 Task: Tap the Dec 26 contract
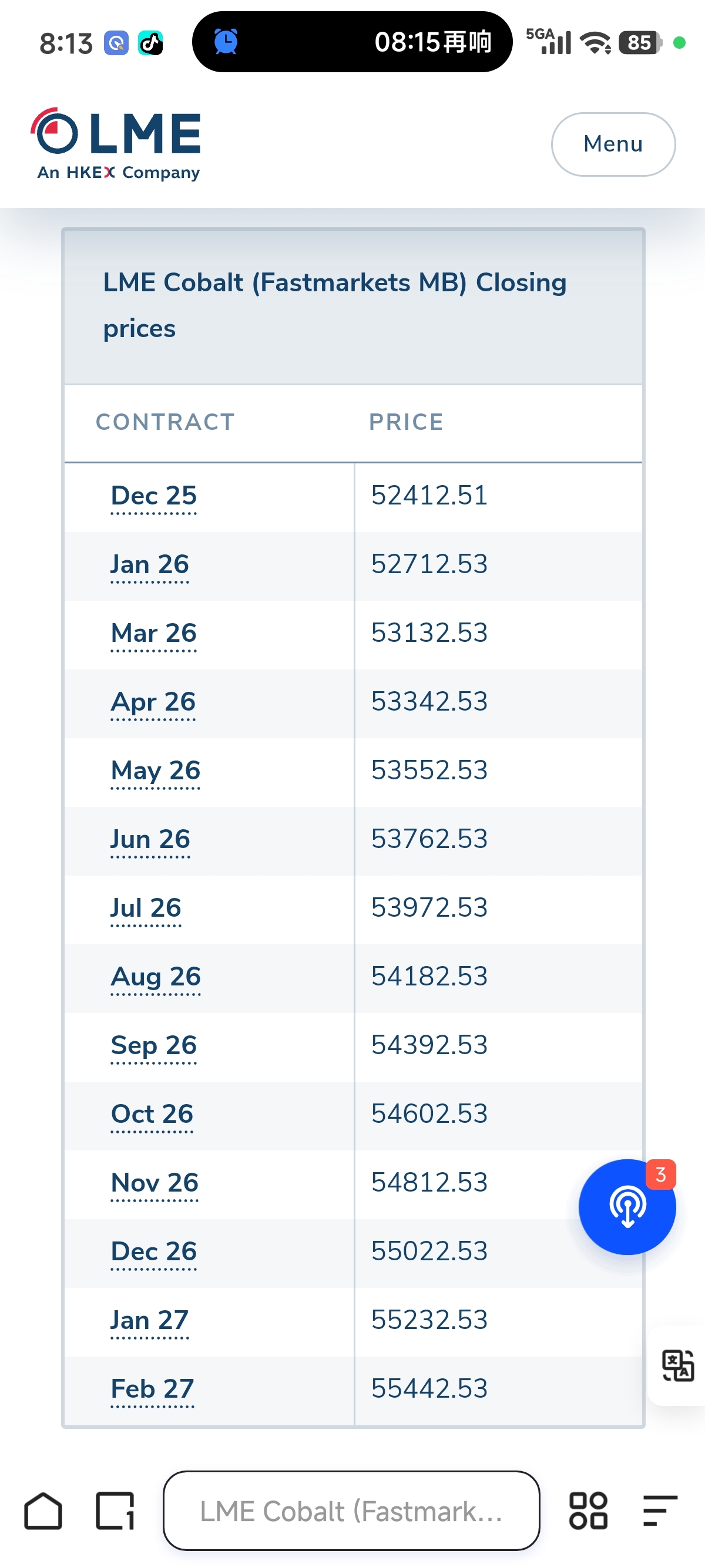153,1252
